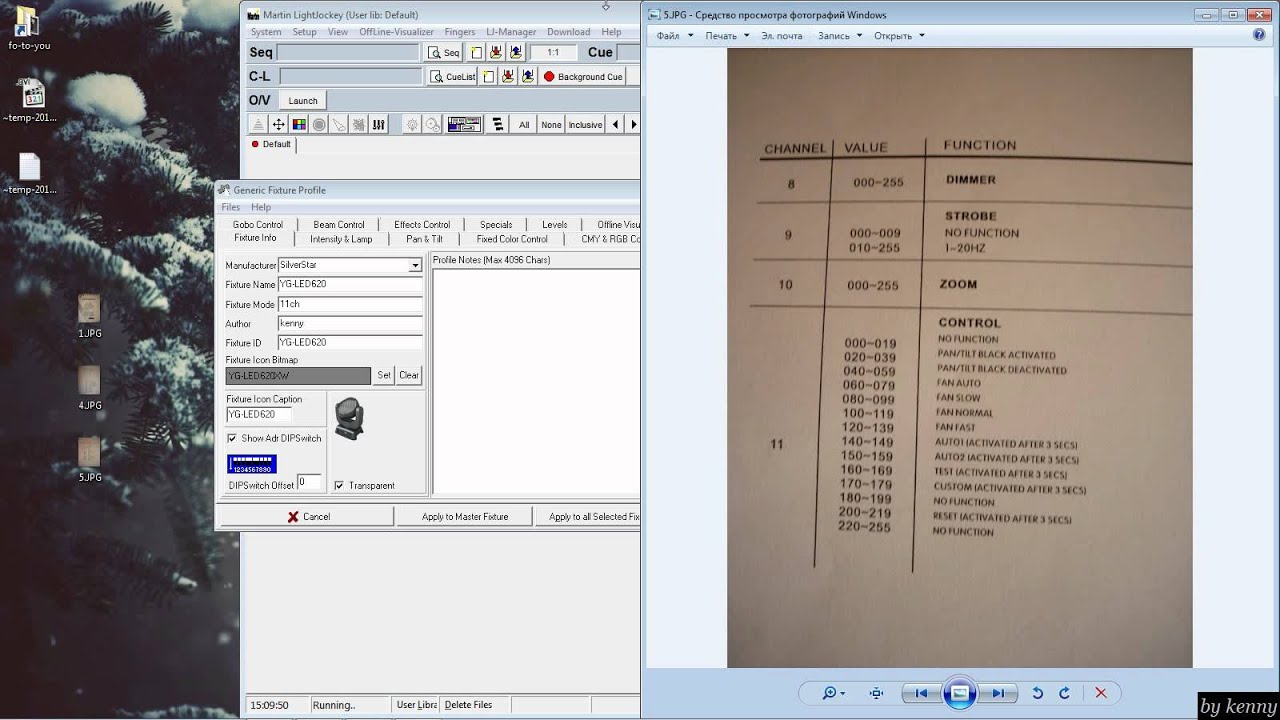Click the Author input field
This screenshot has height=720, width=1280.
[350, 323]
